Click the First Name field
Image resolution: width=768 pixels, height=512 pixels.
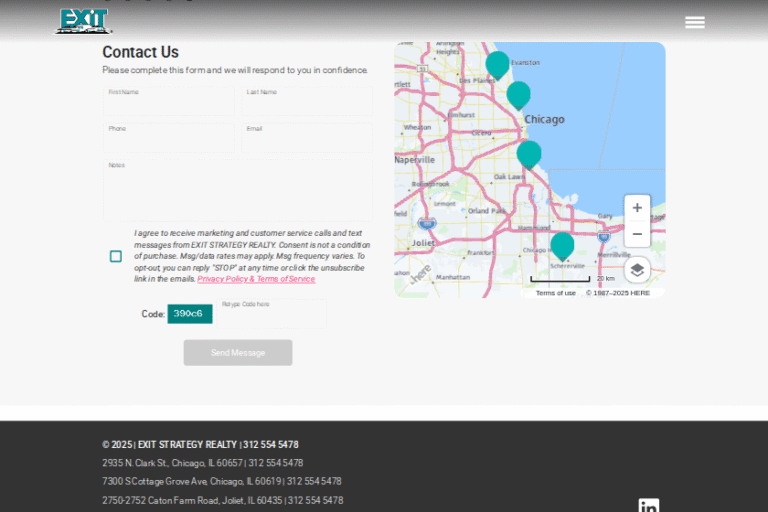(168, 101)
